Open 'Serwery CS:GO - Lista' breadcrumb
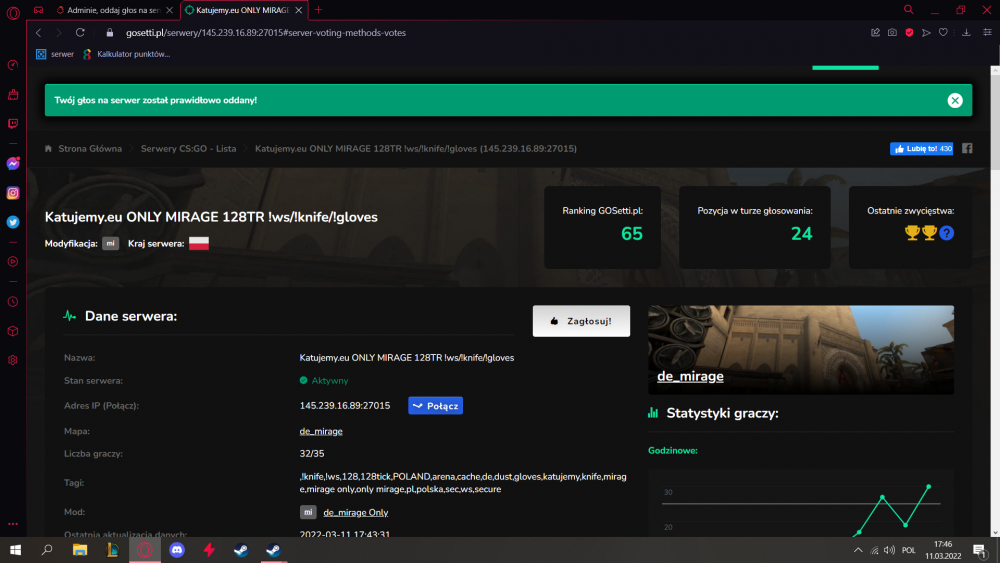This screenshot has width=1000, height=563. click(x=188, y=149)
